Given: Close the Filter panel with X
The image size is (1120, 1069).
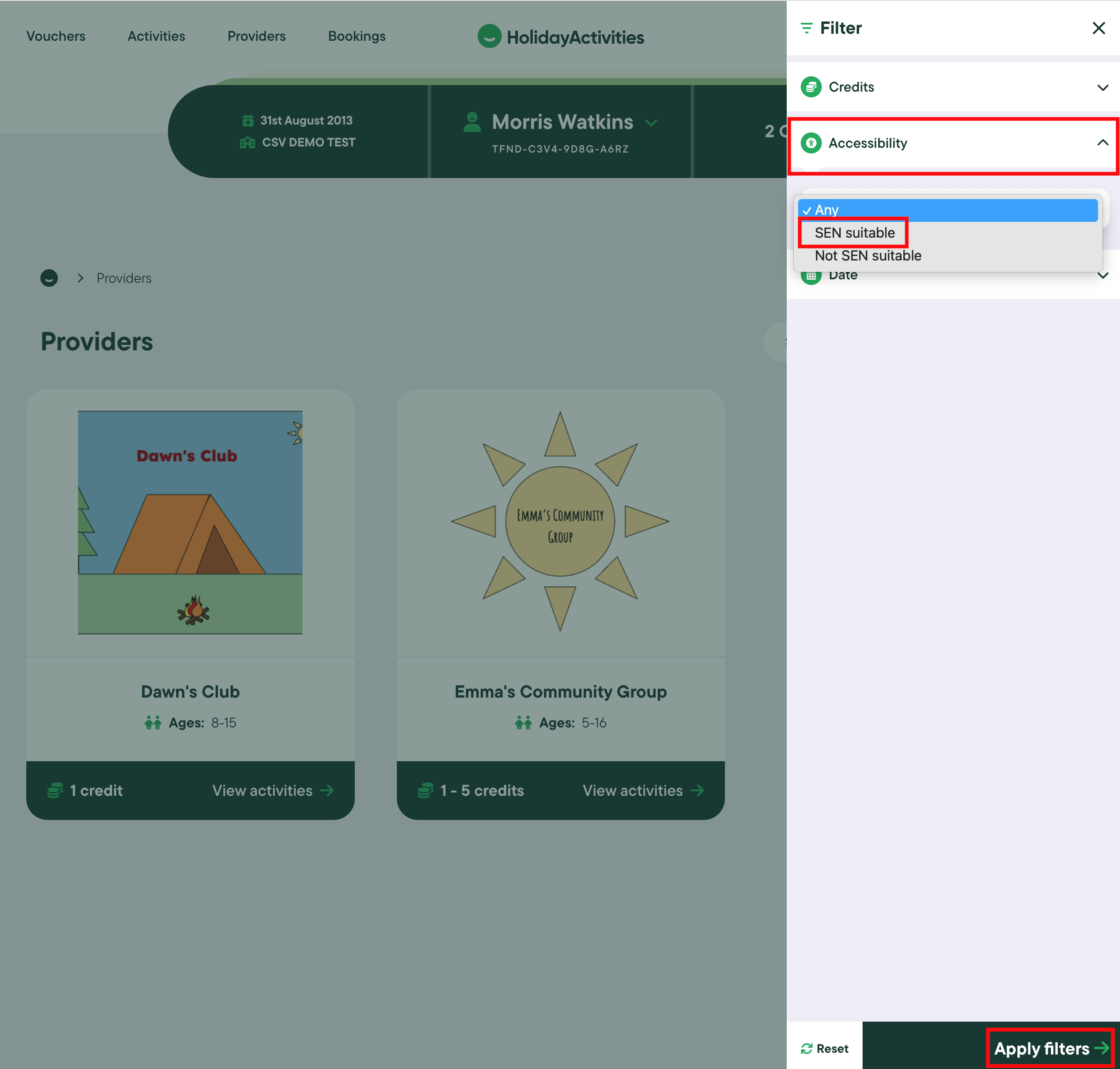Looking at the screenshot, I should coord(1099,28).
